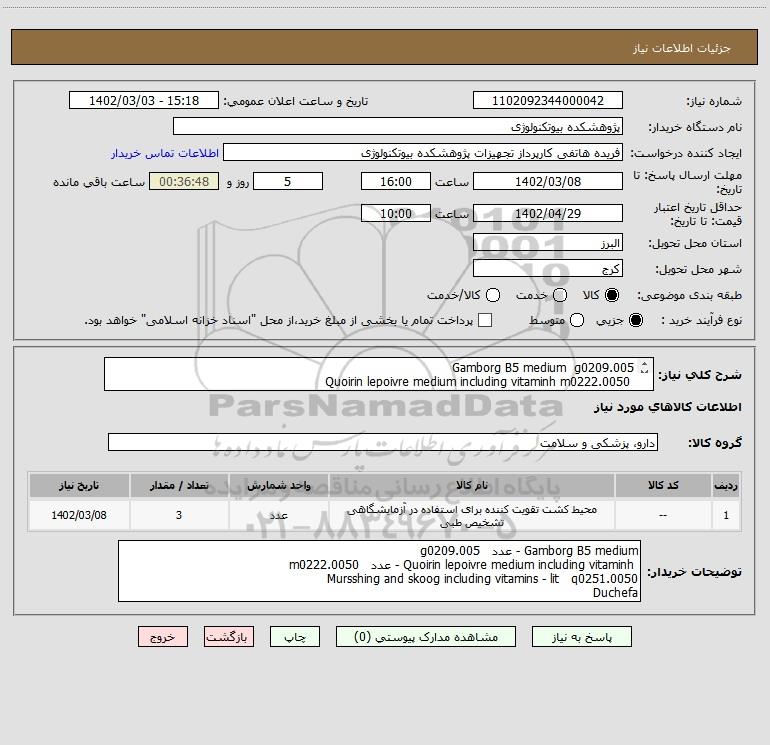Click the نام کالا column header
770x745 pixels.
pyautogui.click(x=471, y=485)
